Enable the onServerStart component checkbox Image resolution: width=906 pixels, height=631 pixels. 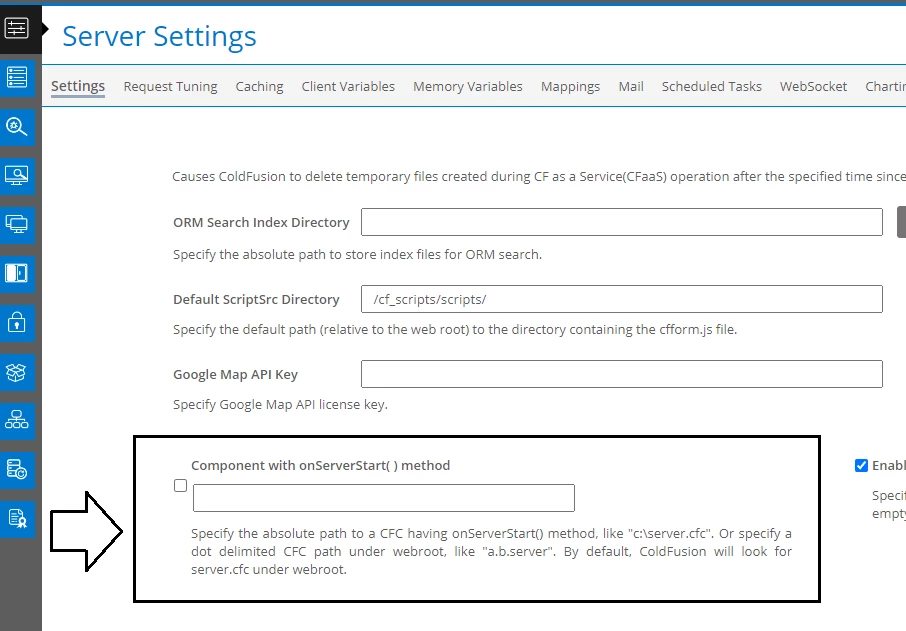coord(180,485)
